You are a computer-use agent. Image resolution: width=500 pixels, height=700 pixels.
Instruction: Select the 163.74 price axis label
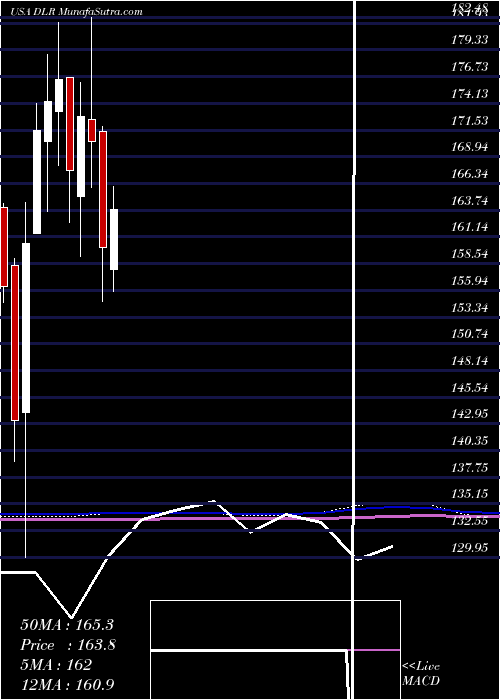click(x=469, y=200)
